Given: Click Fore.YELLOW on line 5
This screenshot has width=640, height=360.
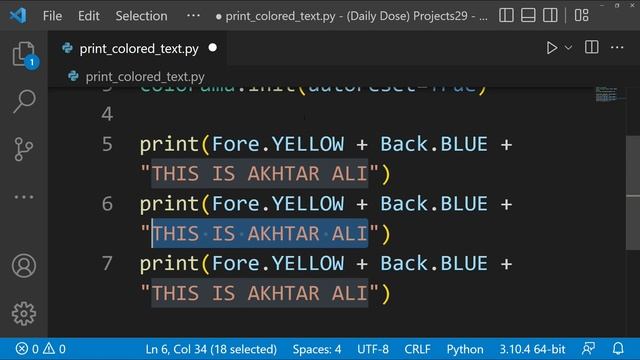Looking at the screenshot, I should [278, 144].
